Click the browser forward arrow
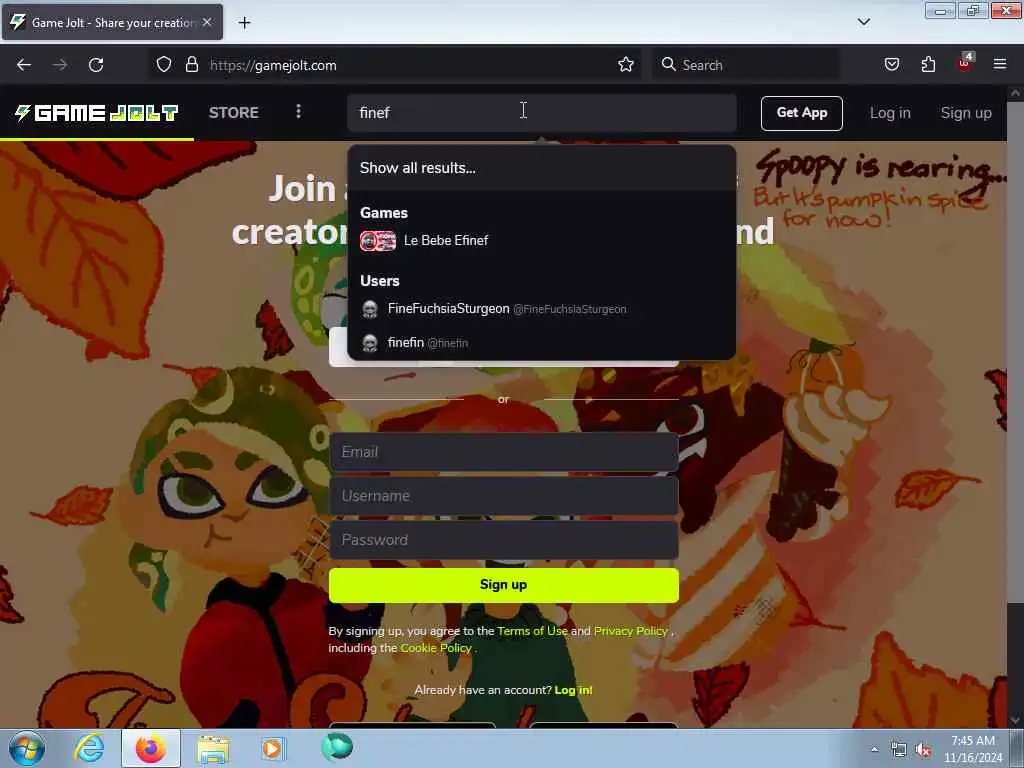Image resolution: width=1024 pixels, height=768 pixels. coord(59,65)
